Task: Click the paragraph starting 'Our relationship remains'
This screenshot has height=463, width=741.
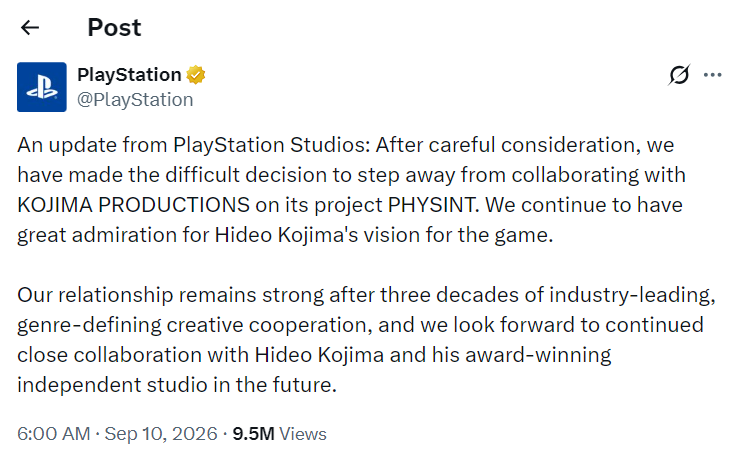Action: tap(367, 340)
